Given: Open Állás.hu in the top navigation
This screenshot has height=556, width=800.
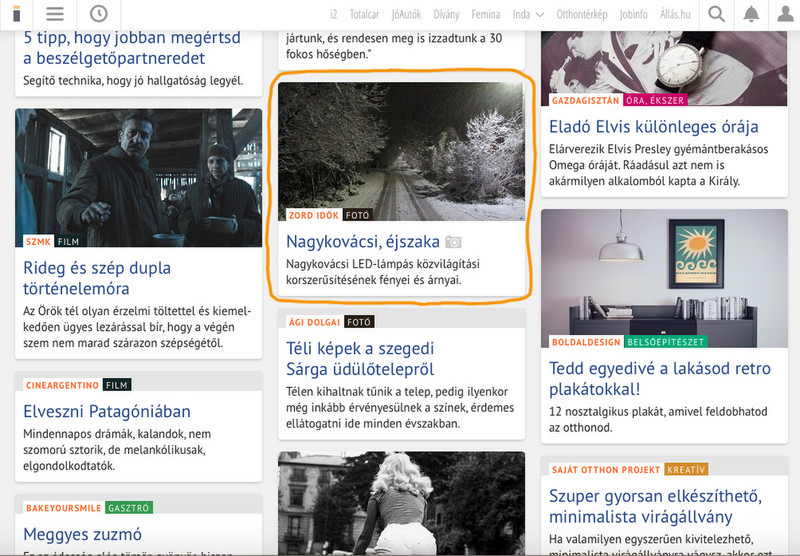Looking at the screenshot, I should pyautogui.click(x=675, y=15).
